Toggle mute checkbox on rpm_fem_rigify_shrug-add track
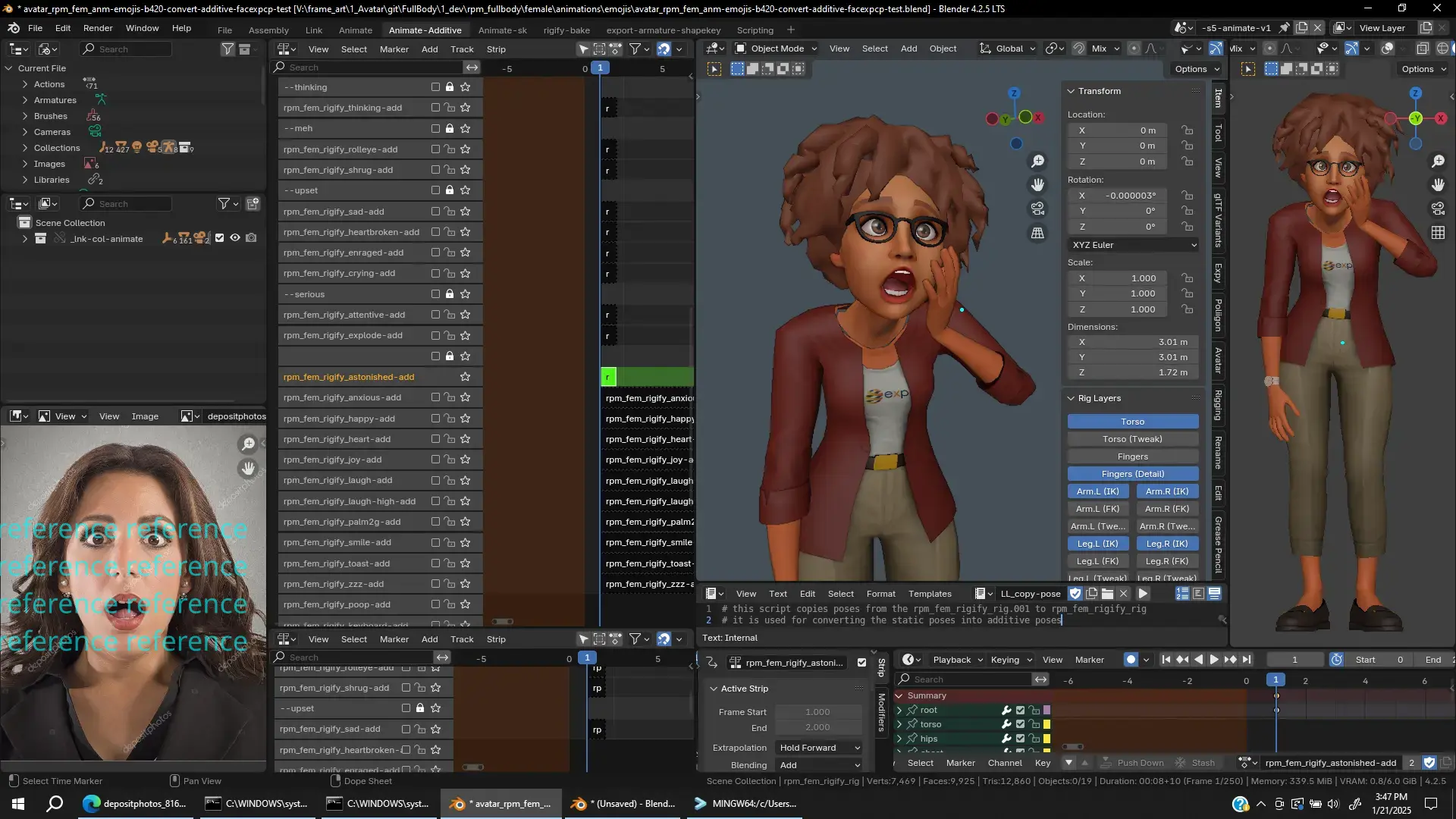Viewport: 1456px width, 819px height. coord(435,170)
